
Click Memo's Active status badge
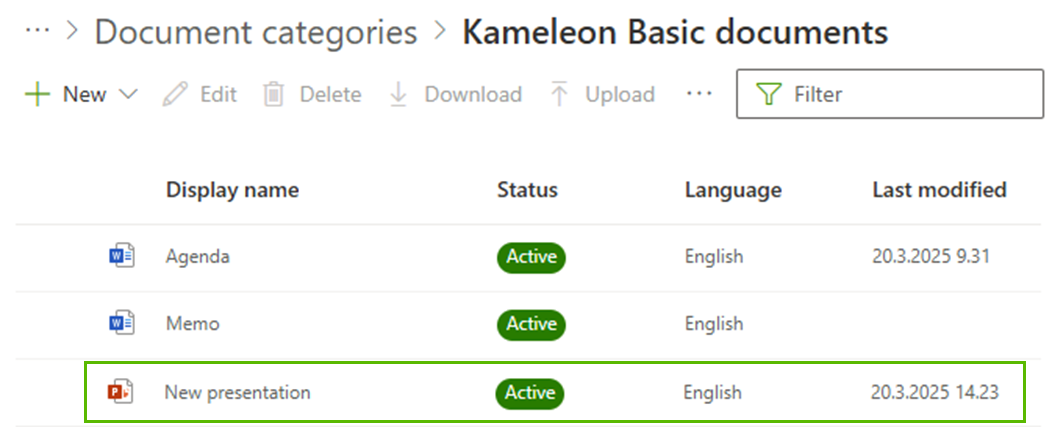531,324
